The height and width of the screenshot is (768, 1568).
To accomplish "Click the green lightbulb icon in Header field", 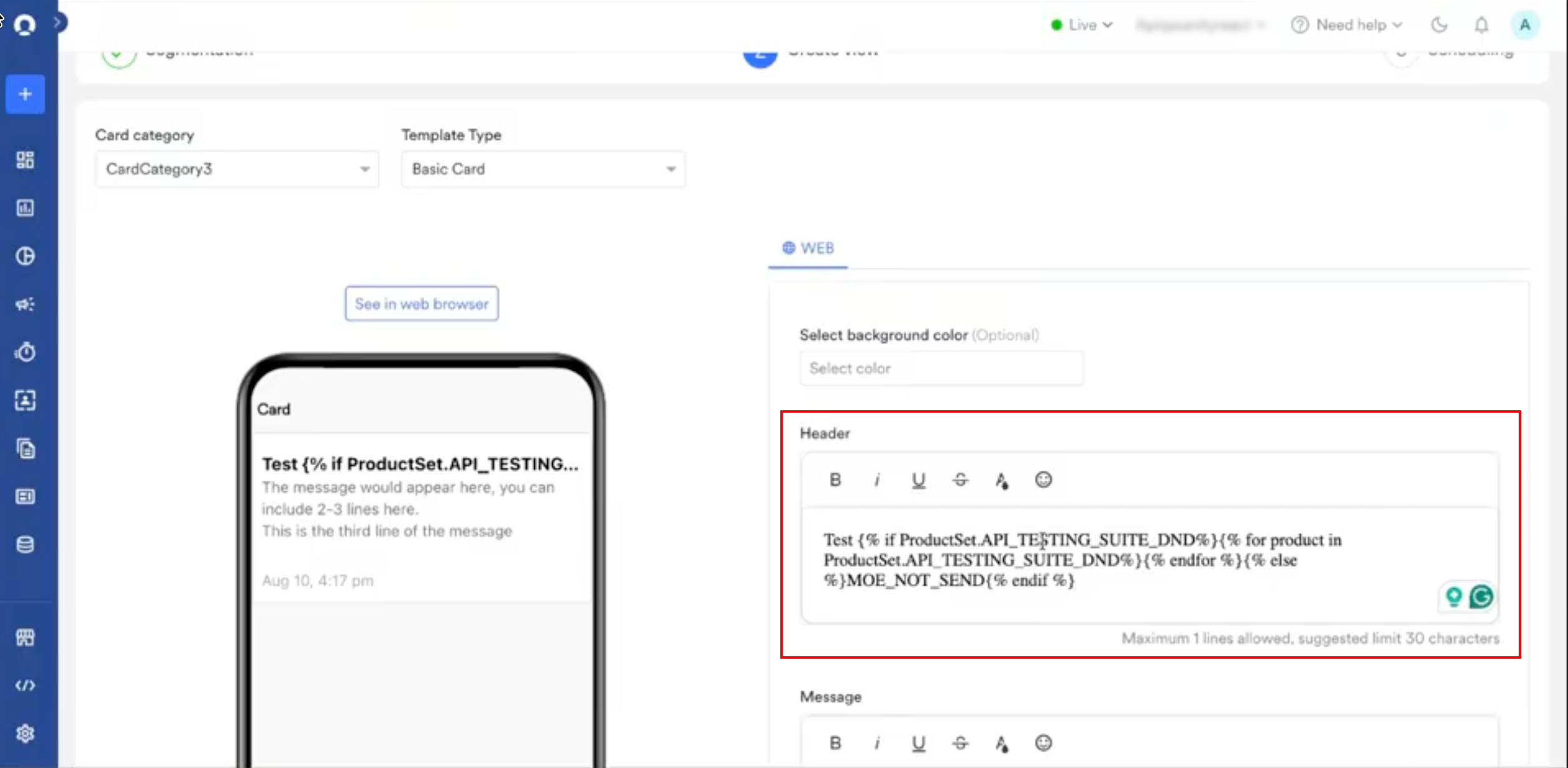I will [x=1454, y=597].
